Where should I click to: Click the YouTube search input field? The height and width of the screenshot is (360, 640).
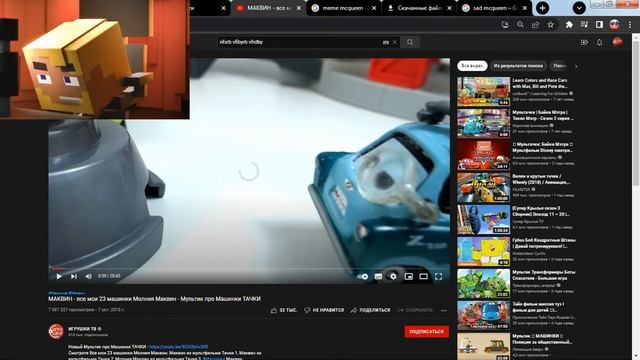[x=300, y=42]
